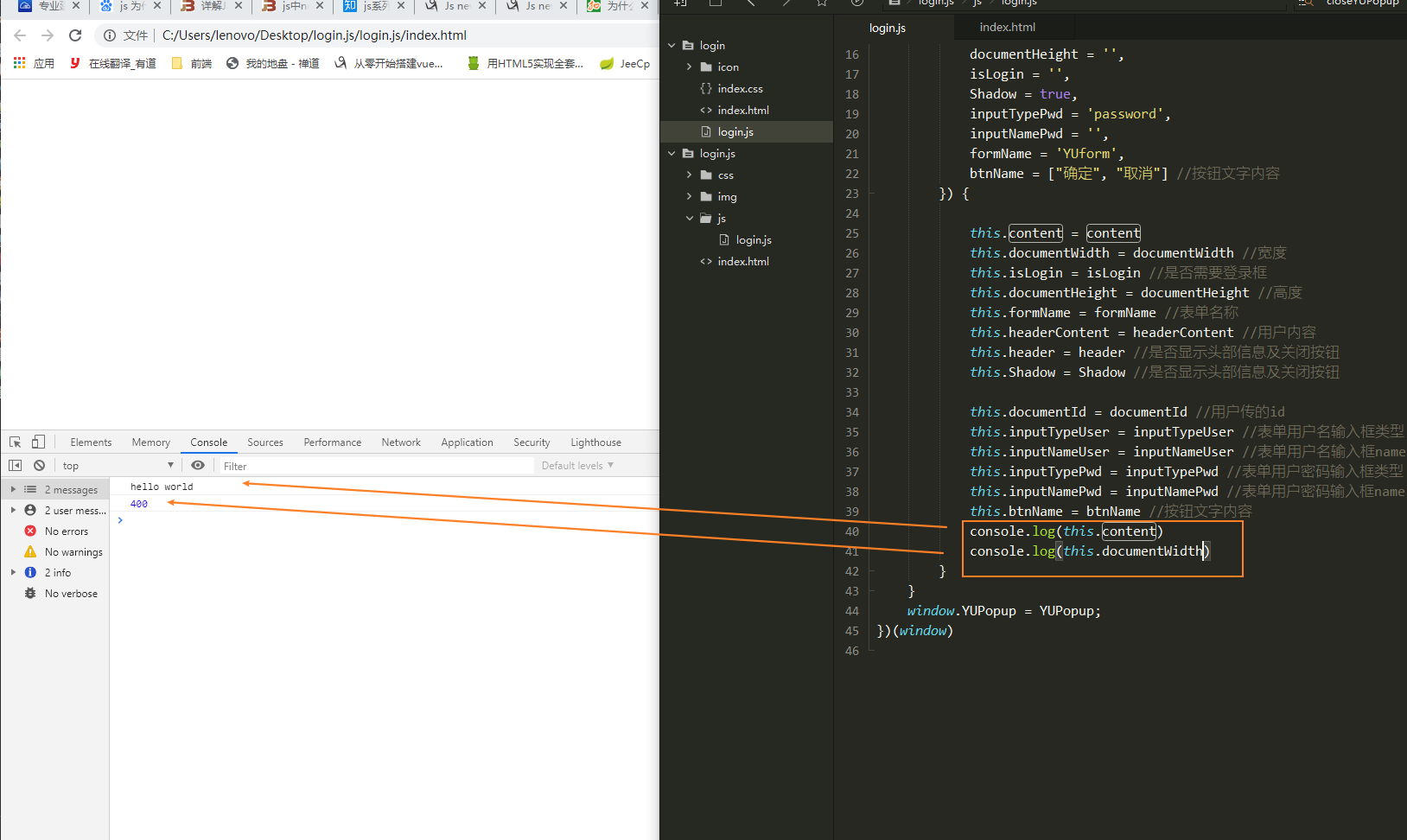Click the live expression eye icon

tap(198, 465)
